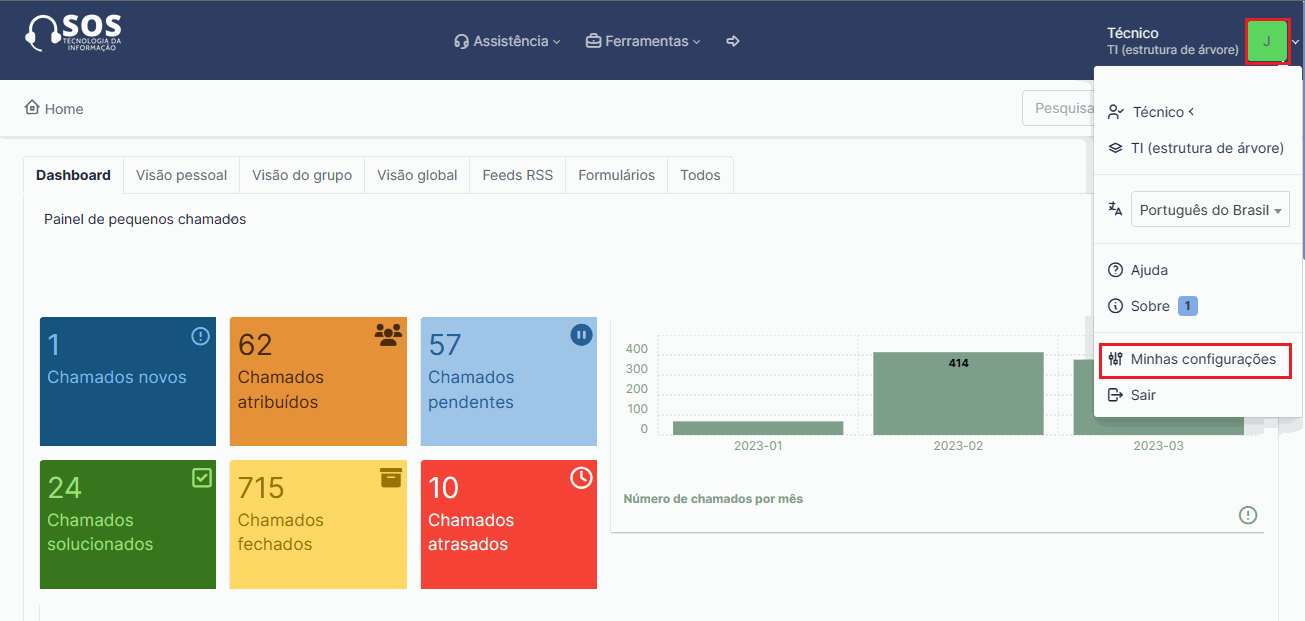Click the SOS headset logo
The width and height of the screenshot is (1305, 621).
[x=72, y=33]
